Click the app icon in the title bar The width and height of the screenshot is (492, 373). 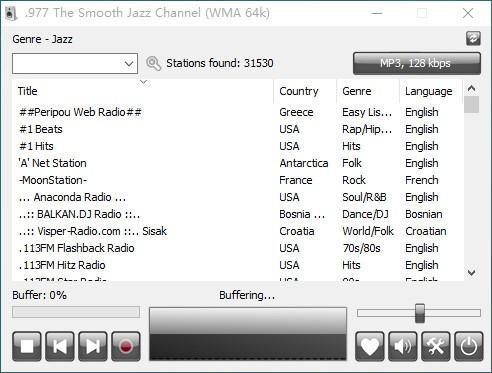pyautogui.click(x=12, y=13)
